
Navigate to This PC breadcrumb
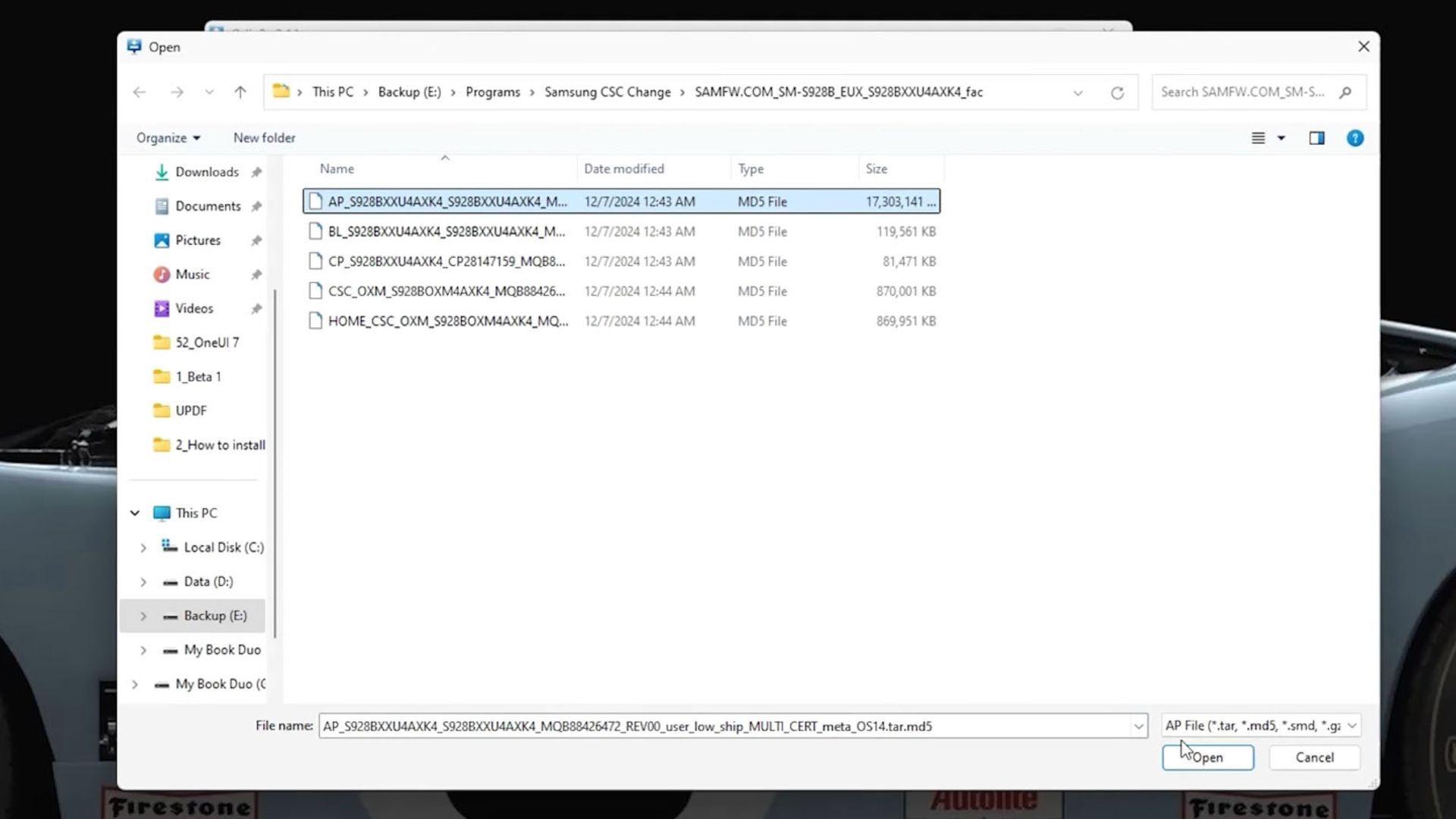pos(333,92)
